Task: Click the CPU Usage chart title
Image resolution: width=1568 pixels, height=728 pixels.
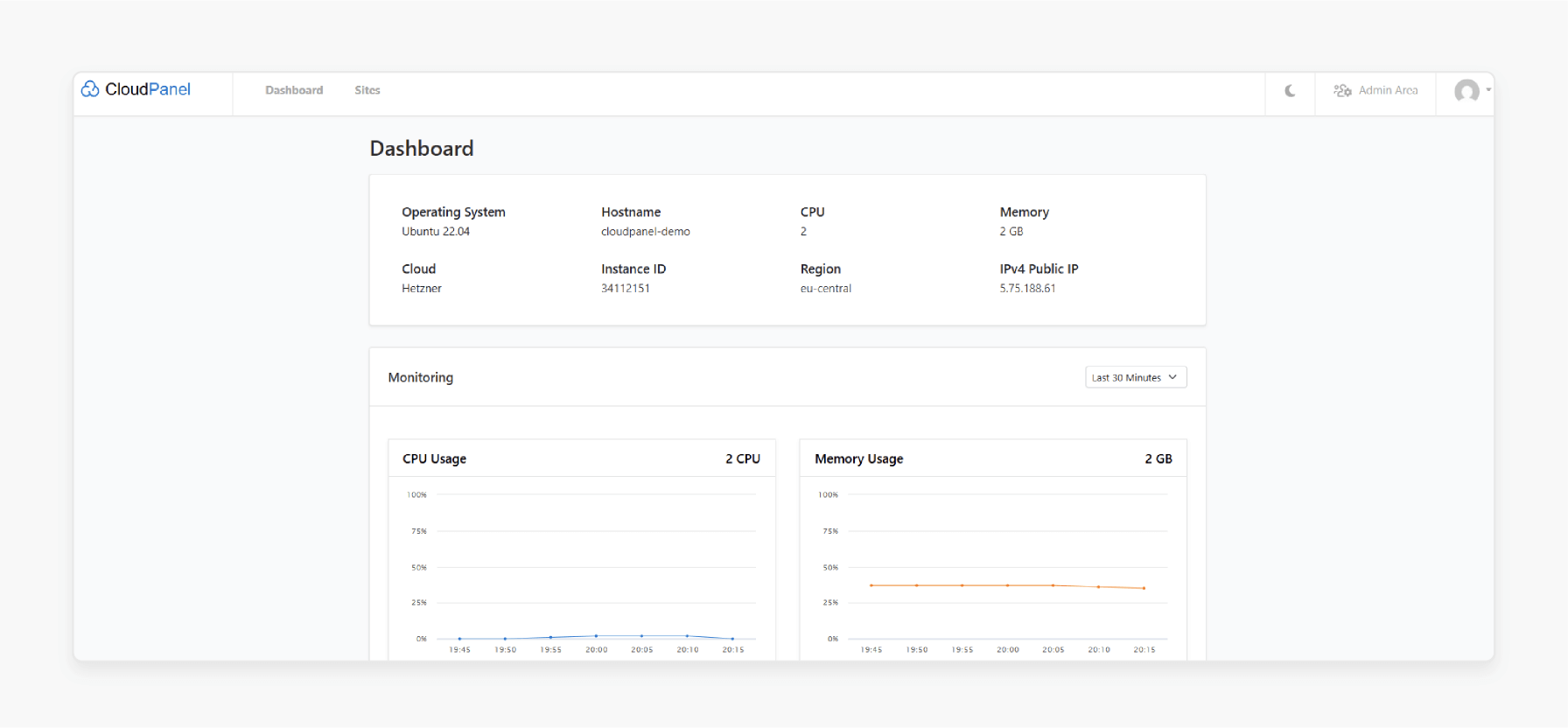Action: [434, 459]
